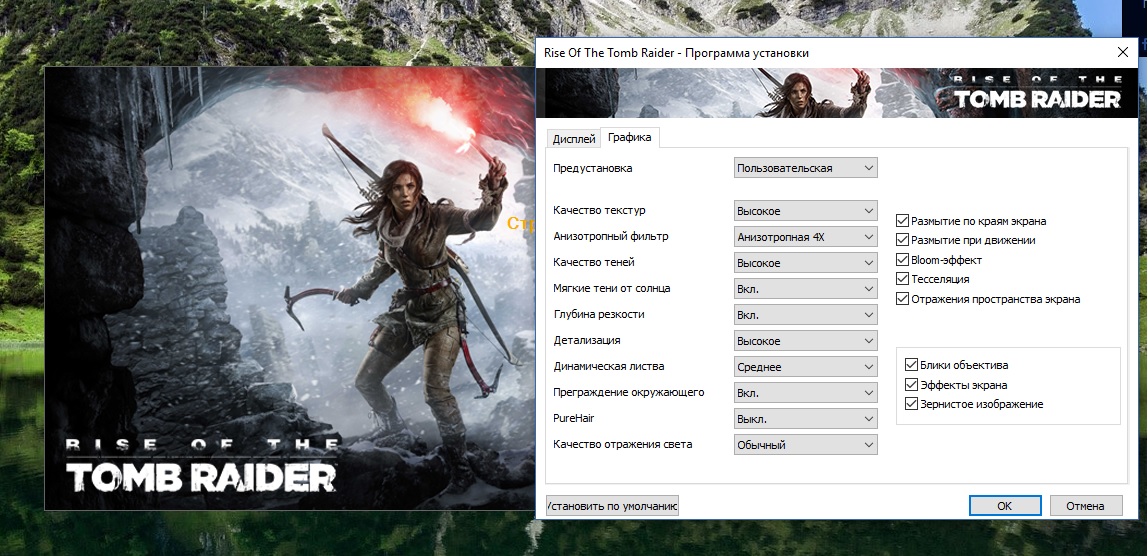The image size is (1148, 556).
Task: Open the Предустановка dropdown
Action: pyautogui.click(x=805, y=168)
